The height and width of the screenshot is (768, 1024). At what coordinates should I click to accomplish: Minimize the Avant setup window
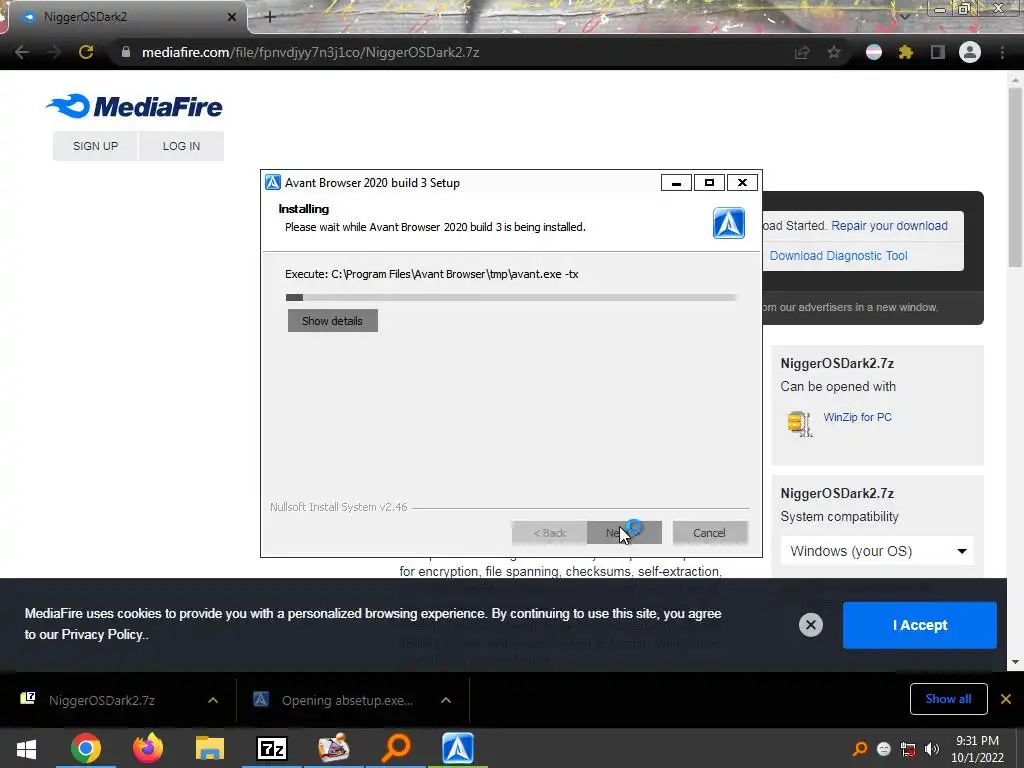[677, 183]
